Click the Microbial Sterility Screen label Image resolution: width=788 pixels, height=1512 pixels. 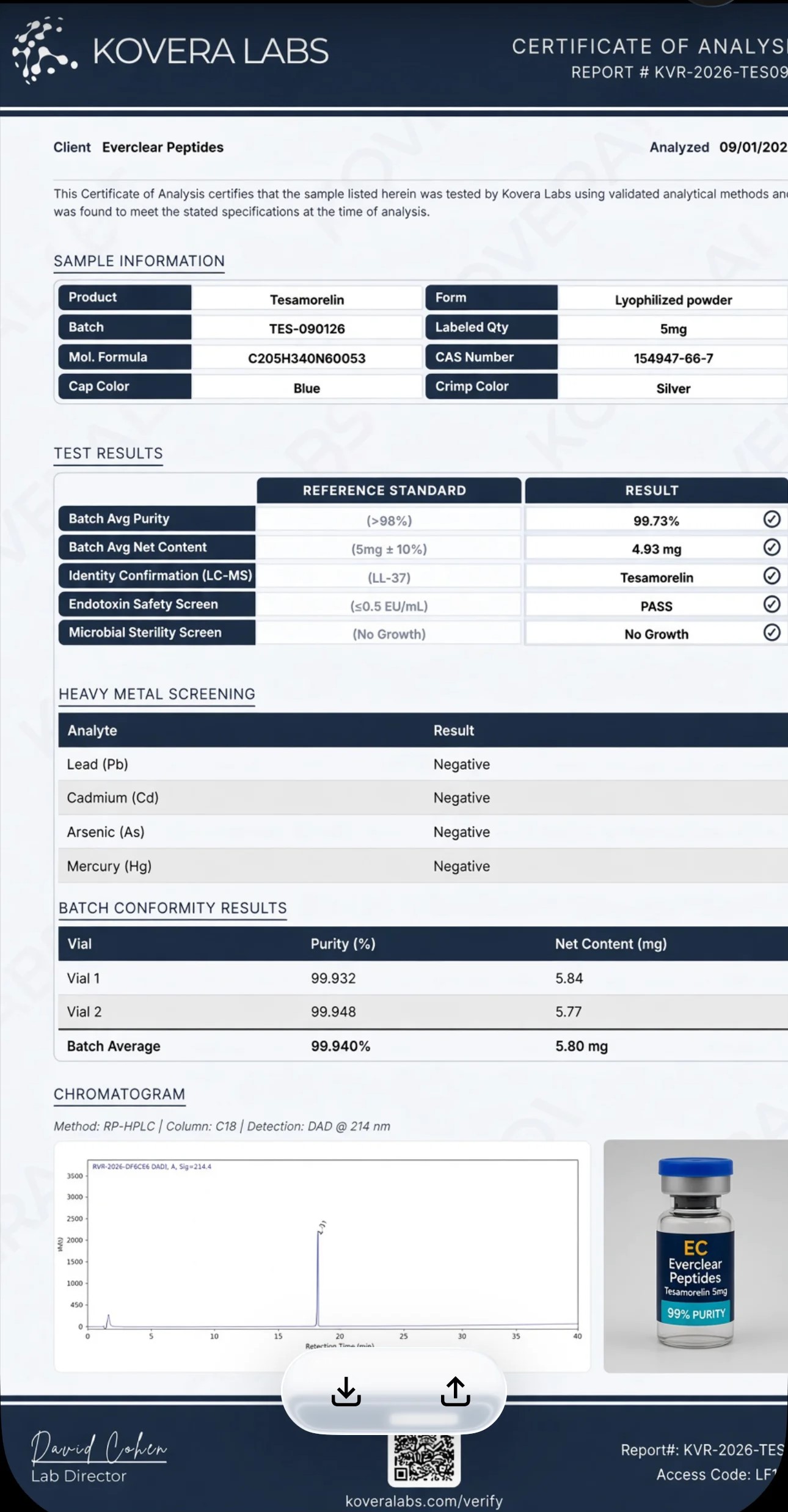pyautogui.click(x=156, y=632)
